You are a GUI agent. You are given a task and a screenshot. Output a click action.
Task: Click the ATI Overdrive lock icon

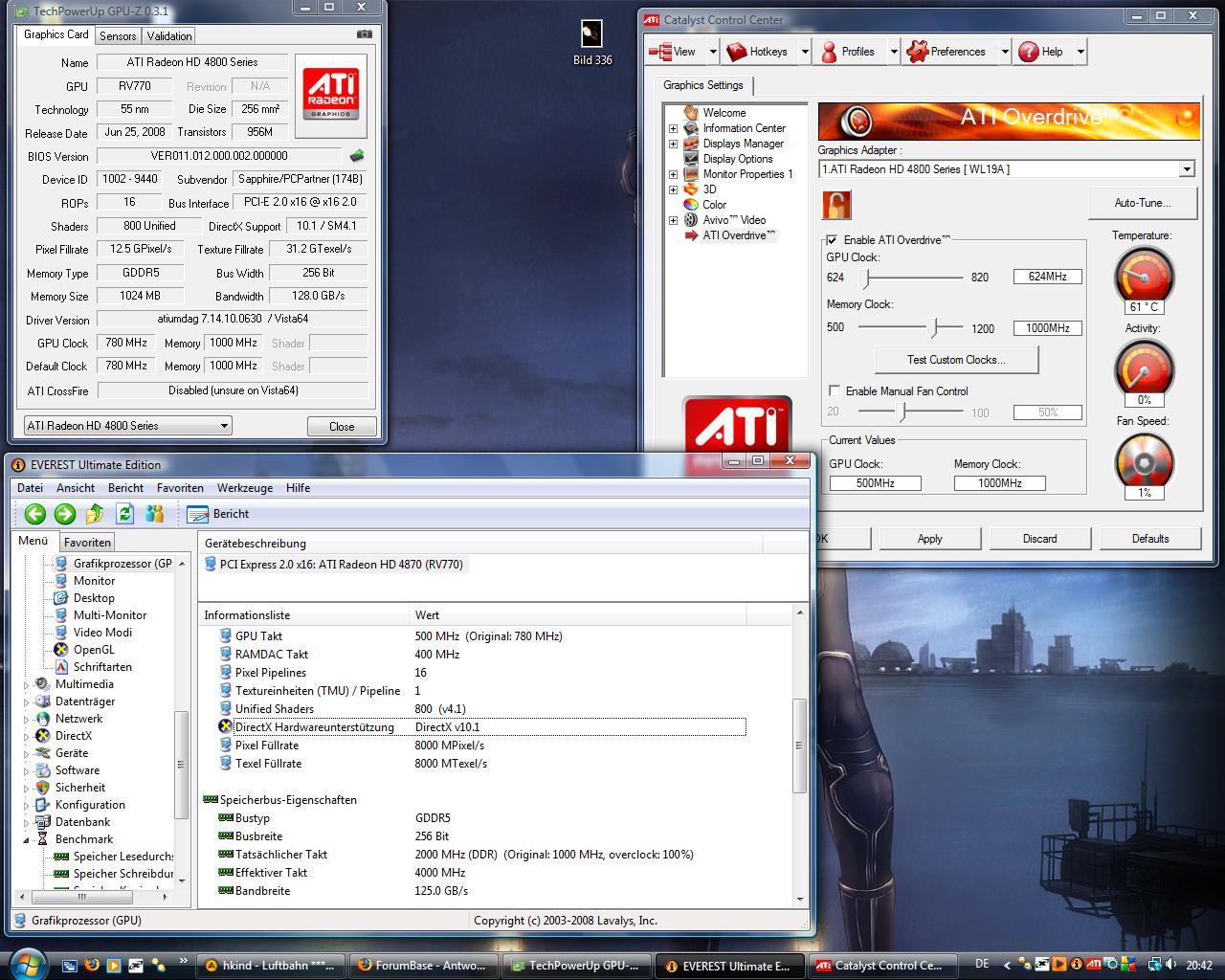(836, 205)
